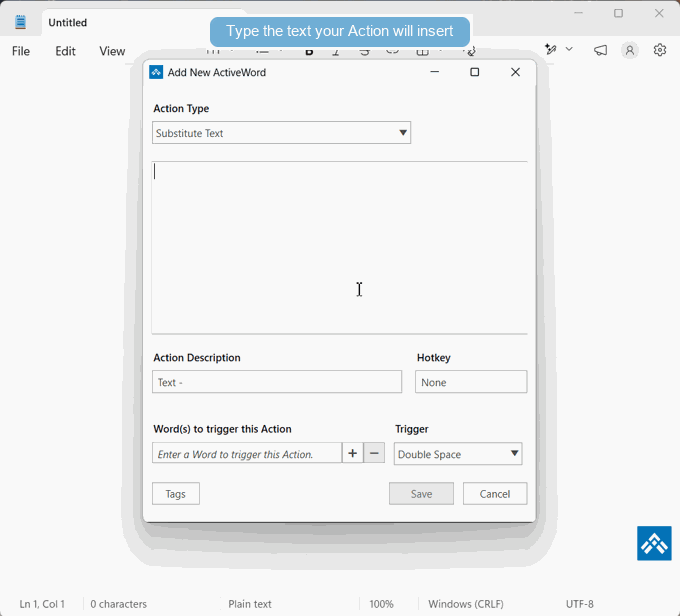Click the Notepad app icon in title bar

pos(20,22)
